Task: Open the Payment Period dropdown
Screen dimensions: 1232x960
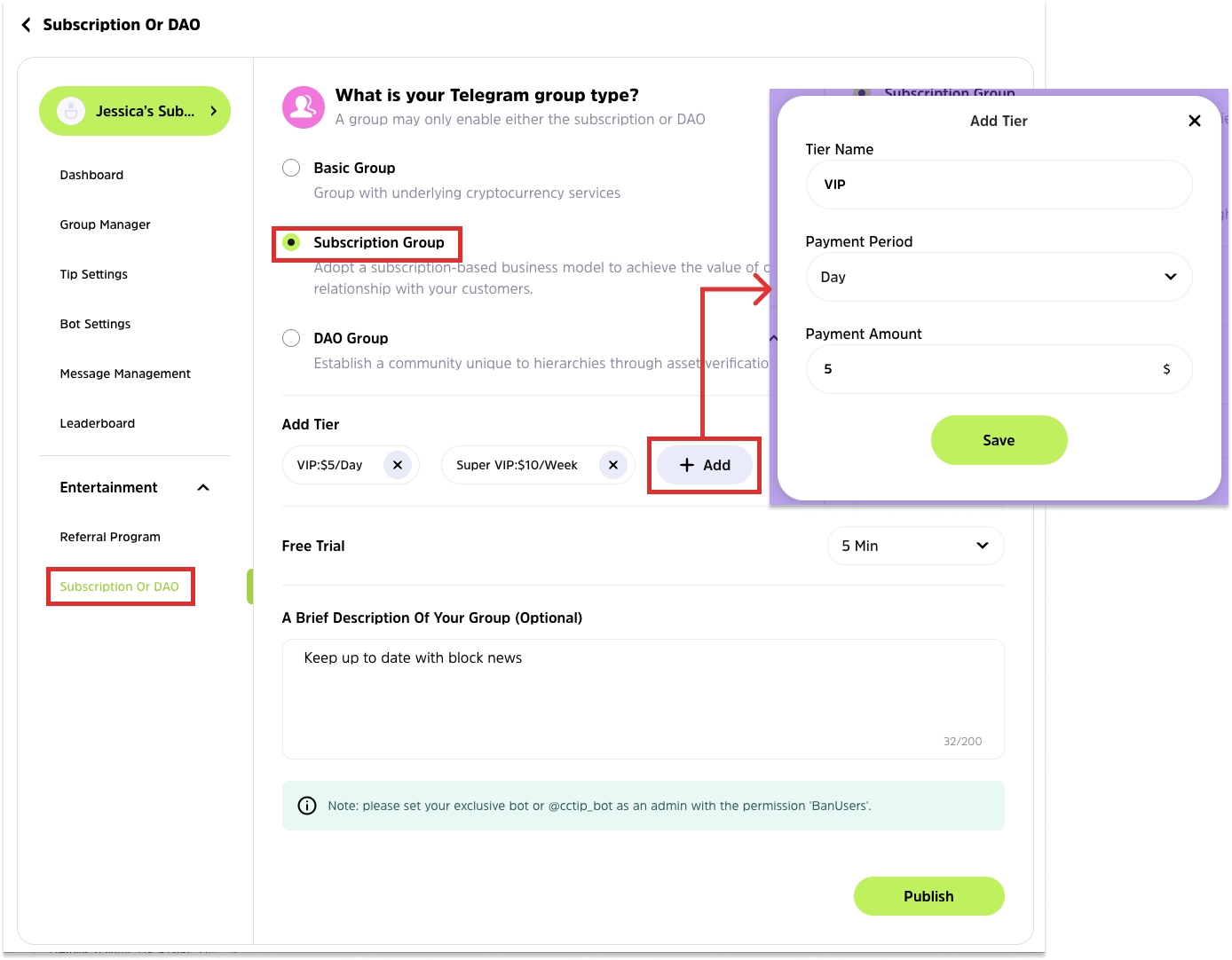Action: pos(999,277)
